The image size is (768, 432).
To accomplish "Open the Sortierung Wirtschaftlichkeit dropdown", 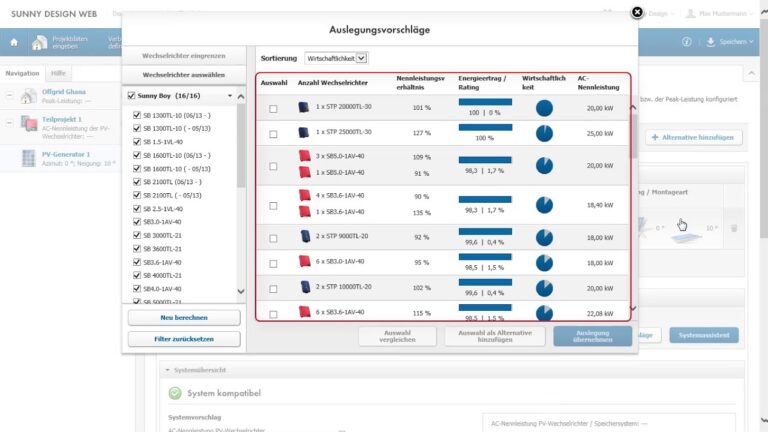I will click(336, 58).
